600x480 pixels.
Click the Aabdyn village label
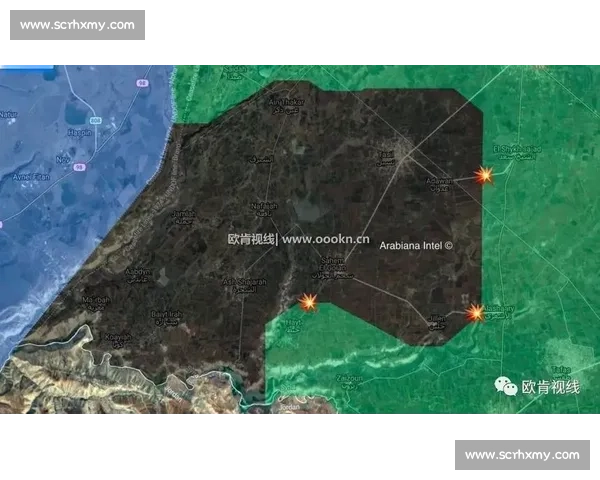coord(138,275)
